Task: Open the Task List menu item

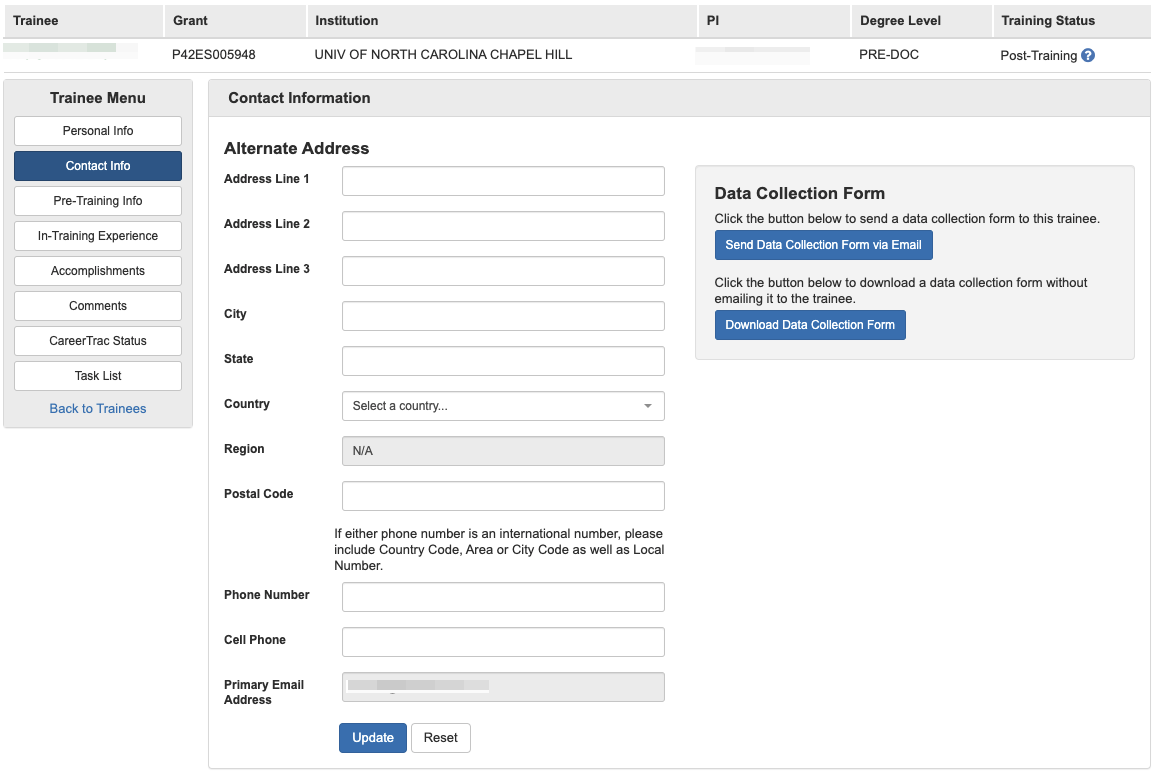Action: [98, 376]
